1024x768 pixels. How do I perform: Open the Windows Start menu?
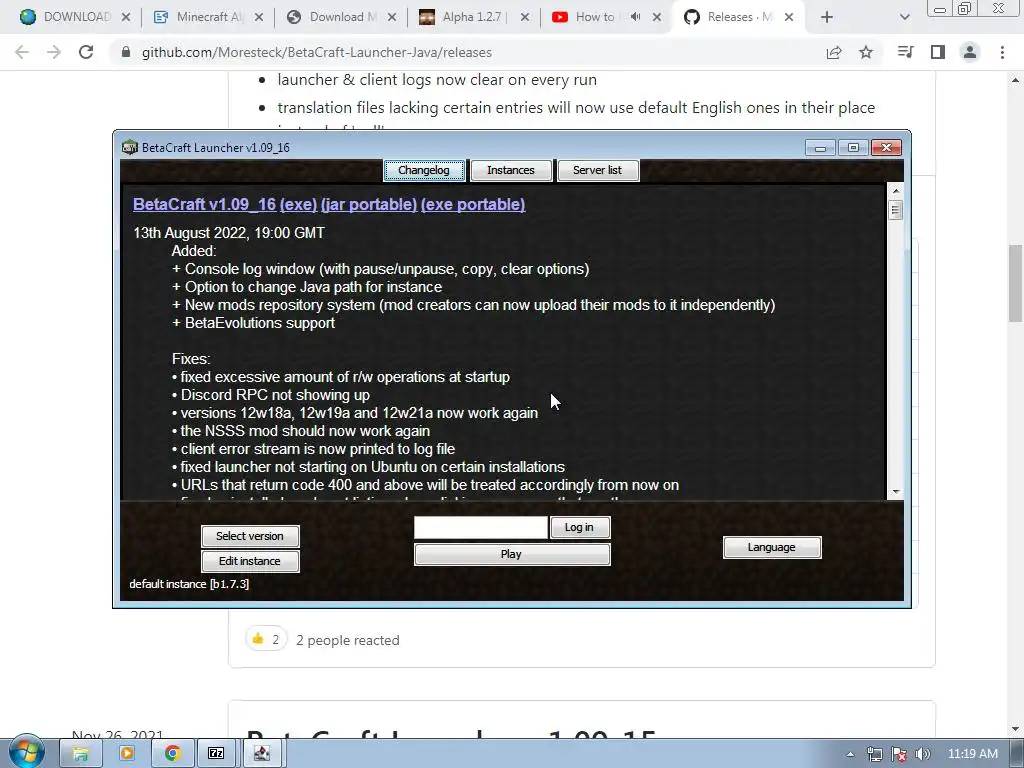coord(26,753)
